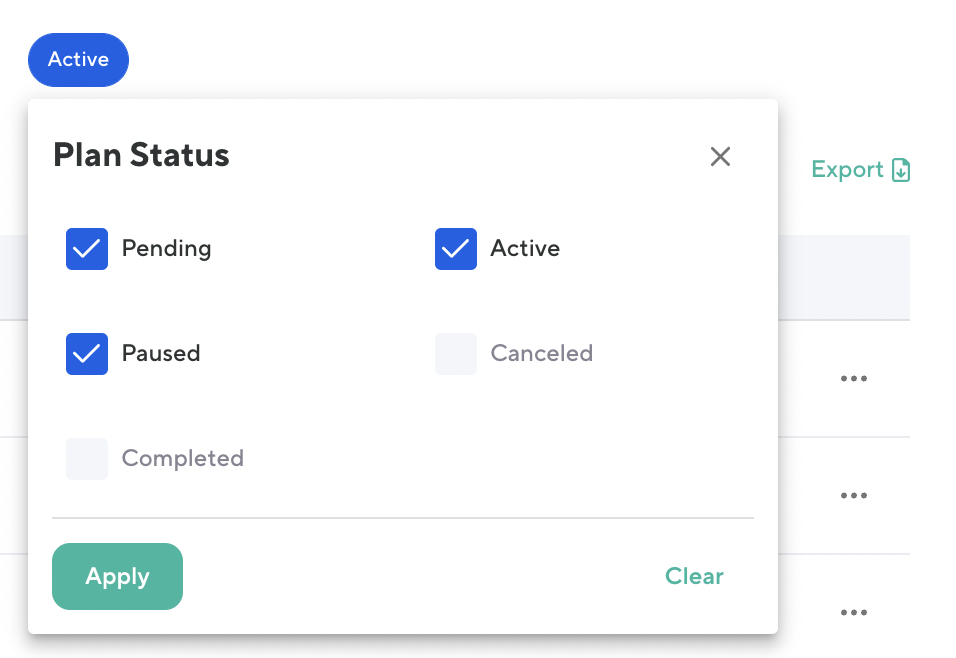Uncheck the Active status checkbox
Viewport: 956px width, 658px height.
(456, 249)
